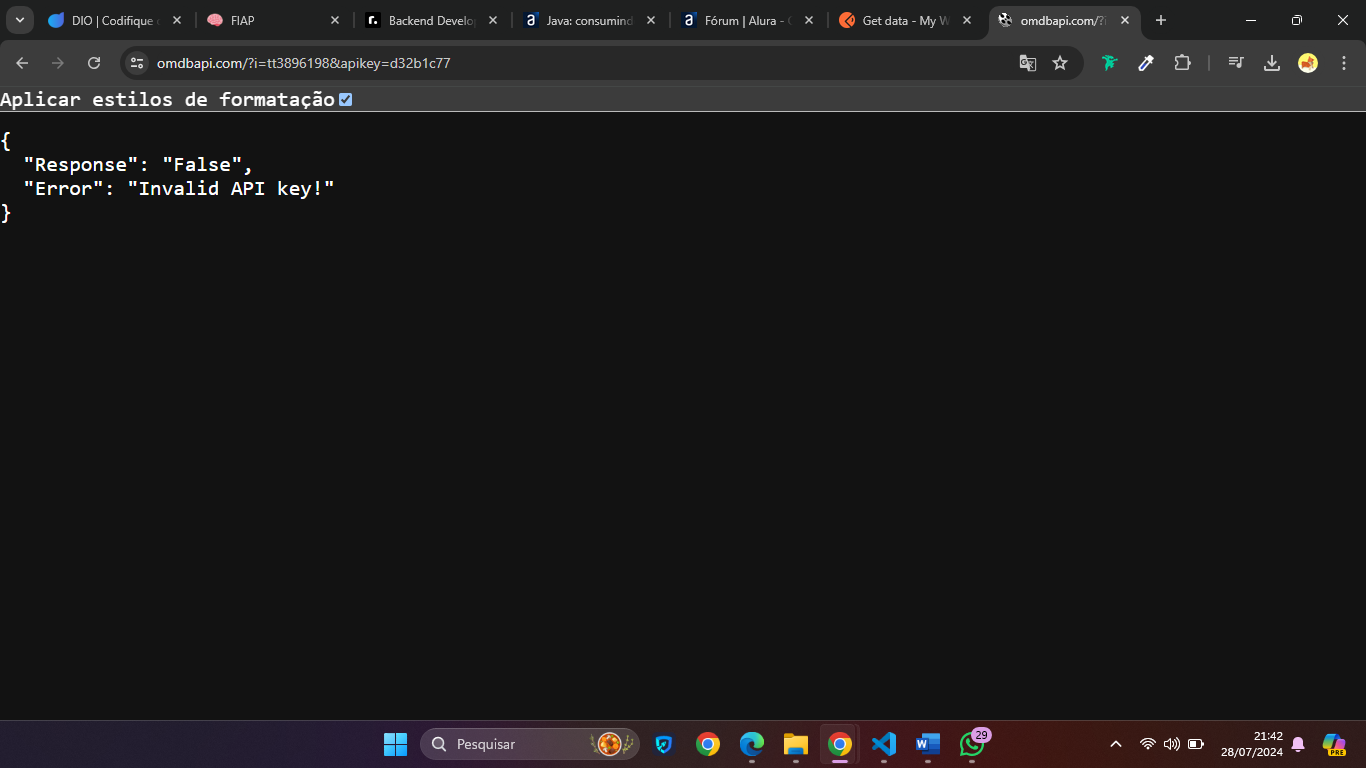Switch to the FIAP tab
This screenshot has height=768, width=1366.
[x=273, y=20]
